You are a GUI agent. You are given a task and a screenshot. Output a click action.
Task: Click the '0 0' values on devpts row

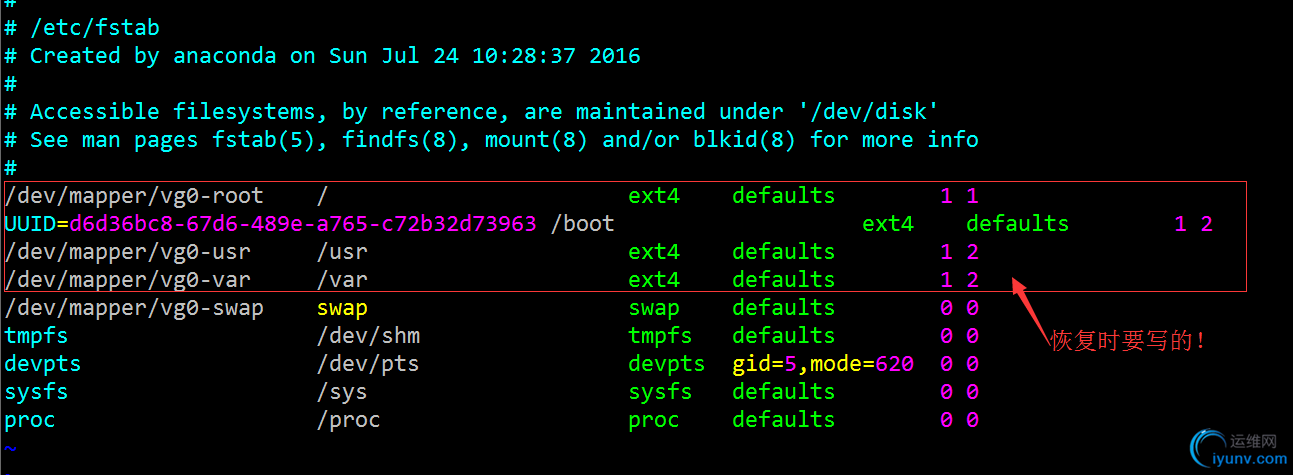click(x=959, y=364)
